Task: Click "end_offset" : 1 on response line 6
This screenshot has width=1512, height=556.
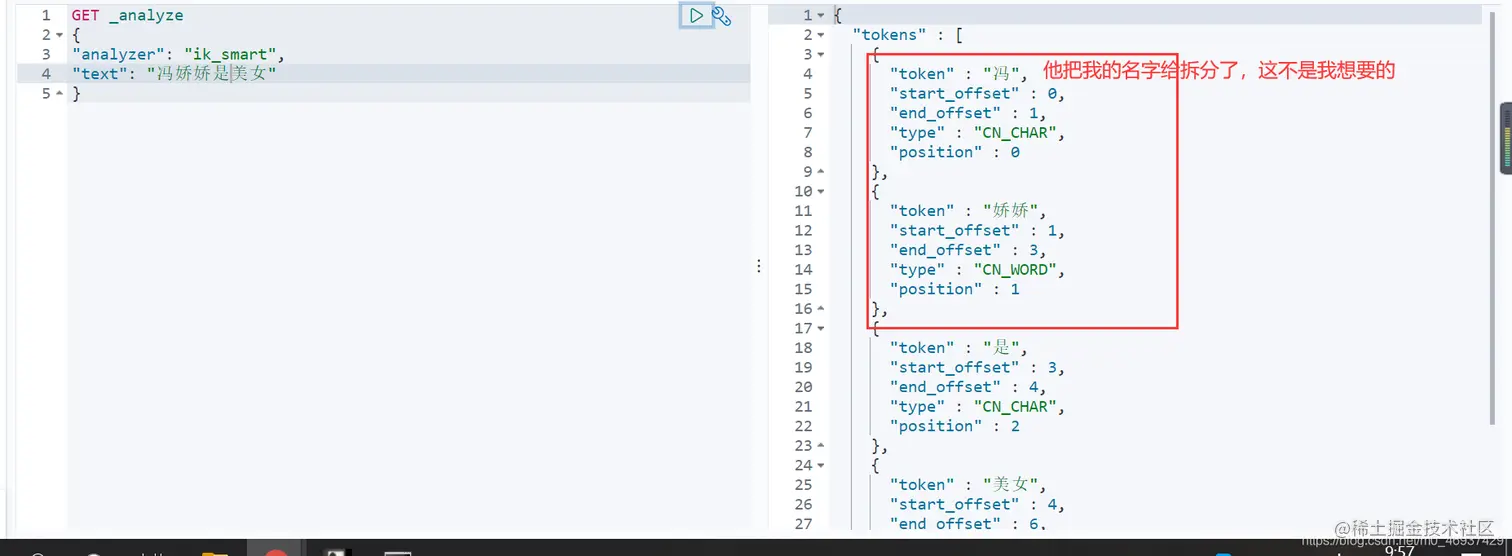Action: coord(968,113)
